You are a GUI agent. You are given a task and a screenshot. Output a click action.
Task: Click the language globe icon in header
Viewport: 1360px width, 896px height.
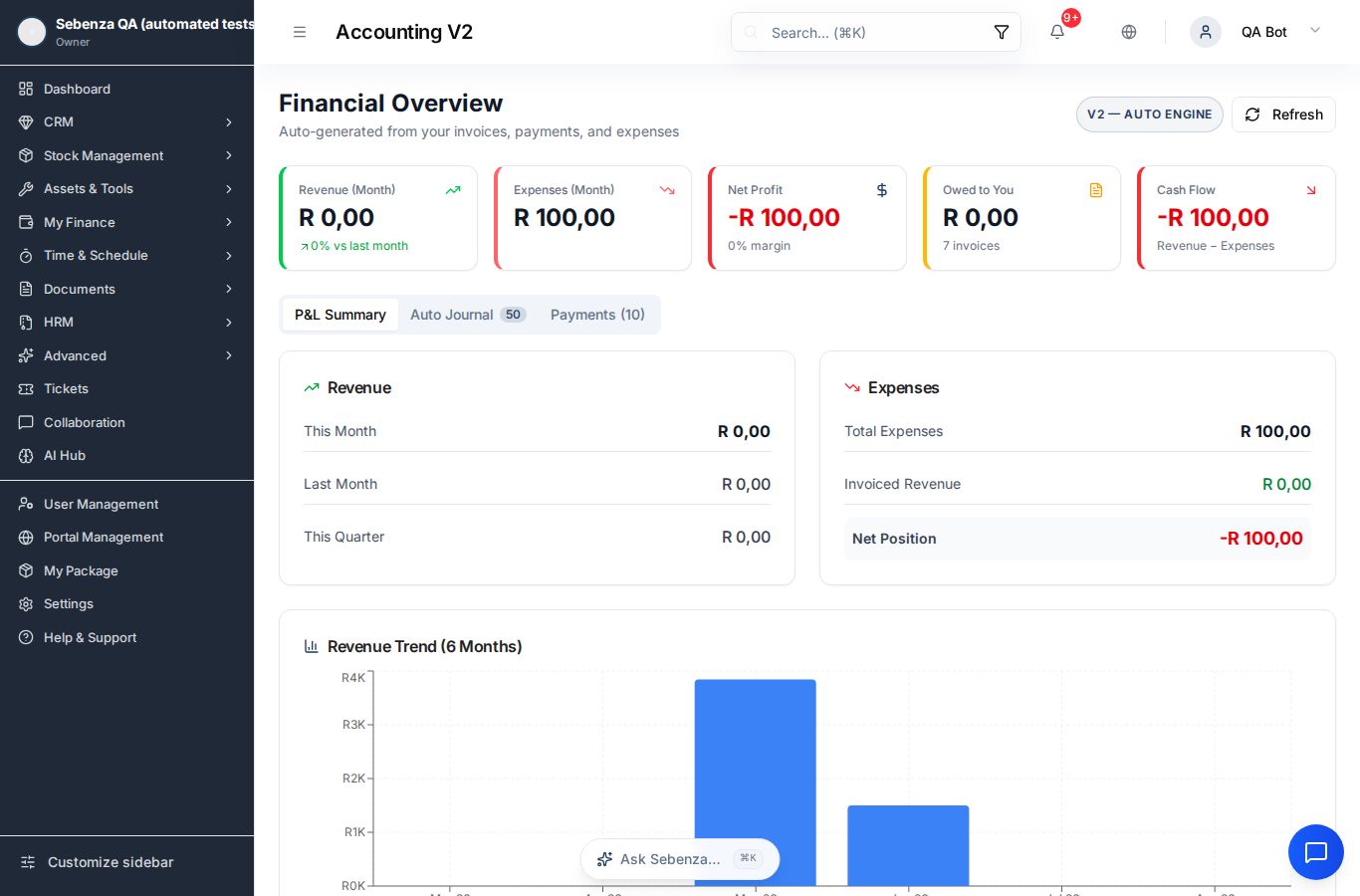coord(1129,32)
